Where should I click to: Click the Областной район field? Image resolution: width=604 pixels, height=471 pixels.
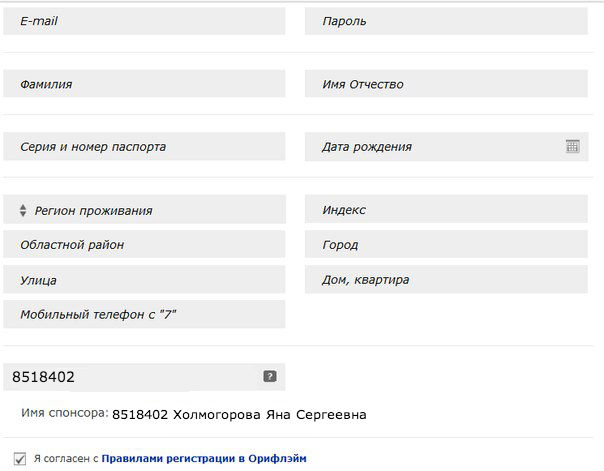144,244
